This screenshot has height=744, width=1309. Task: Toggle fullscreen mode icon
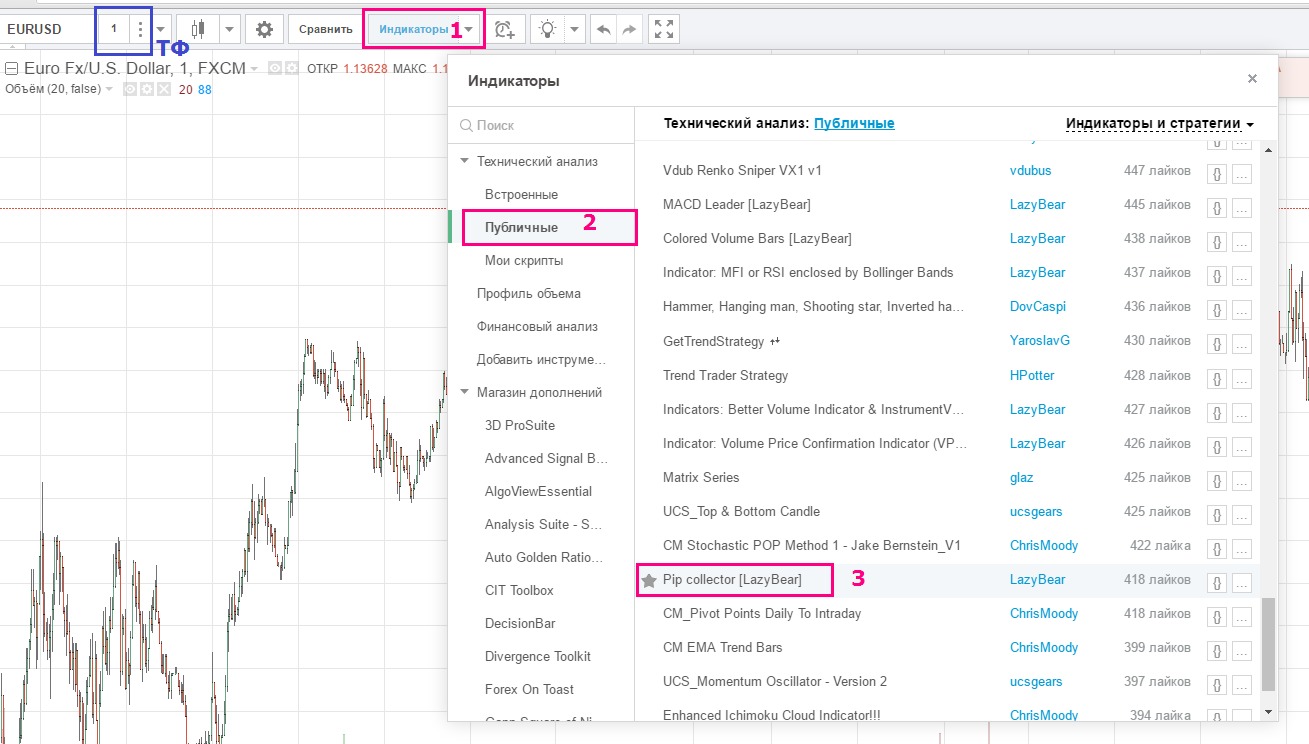tap(664, 29)
